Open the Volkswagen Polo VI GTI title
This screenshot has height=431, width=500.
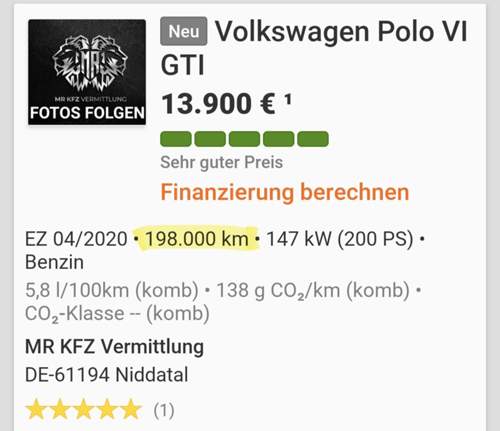coord(314,48)
